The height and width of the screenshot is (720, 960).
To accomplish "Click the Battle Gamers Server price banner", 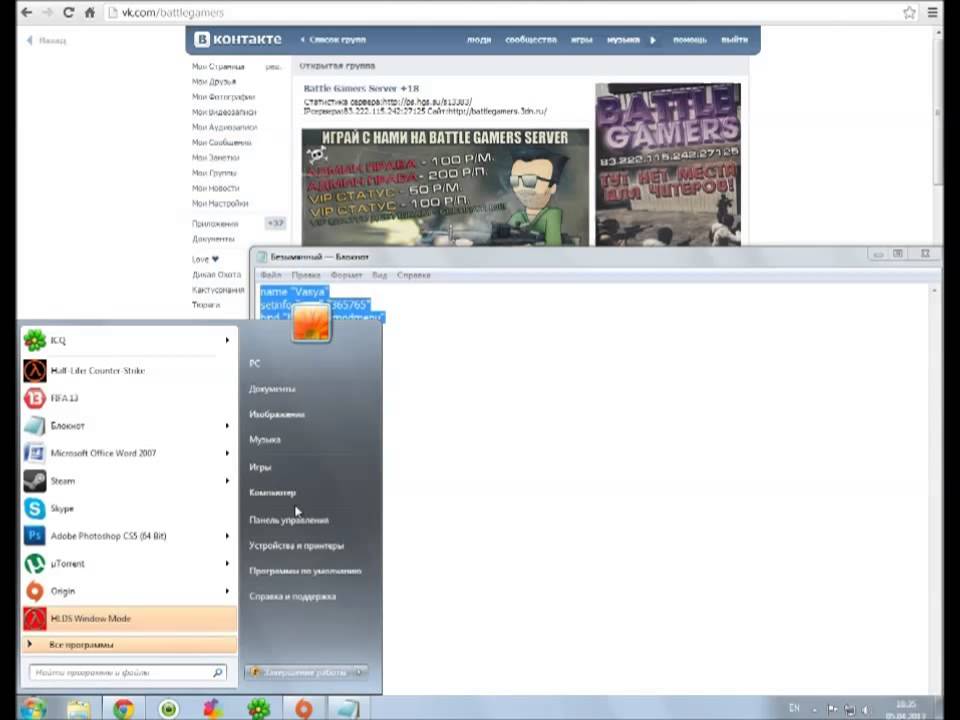I will click(445, 187).
